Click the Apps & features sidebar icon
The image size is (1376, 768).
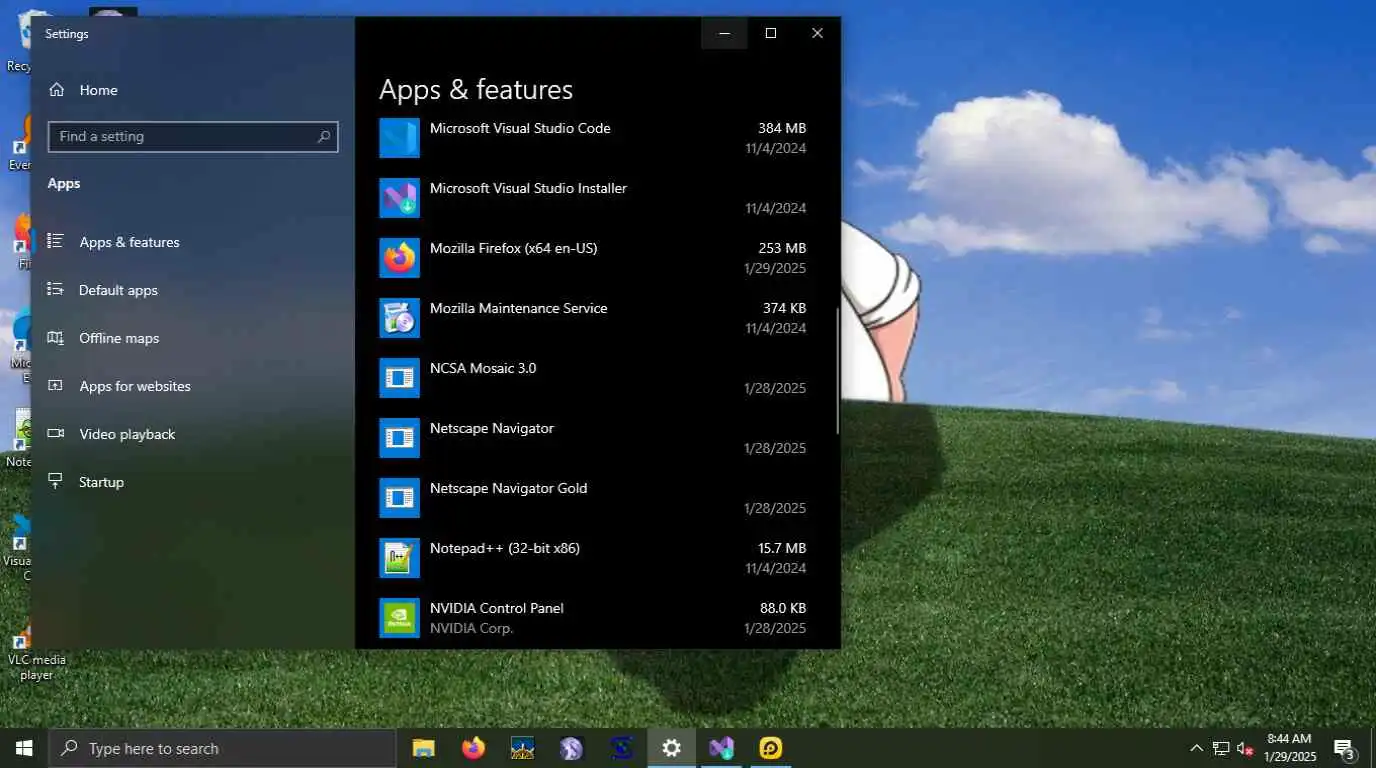point(56,242)
